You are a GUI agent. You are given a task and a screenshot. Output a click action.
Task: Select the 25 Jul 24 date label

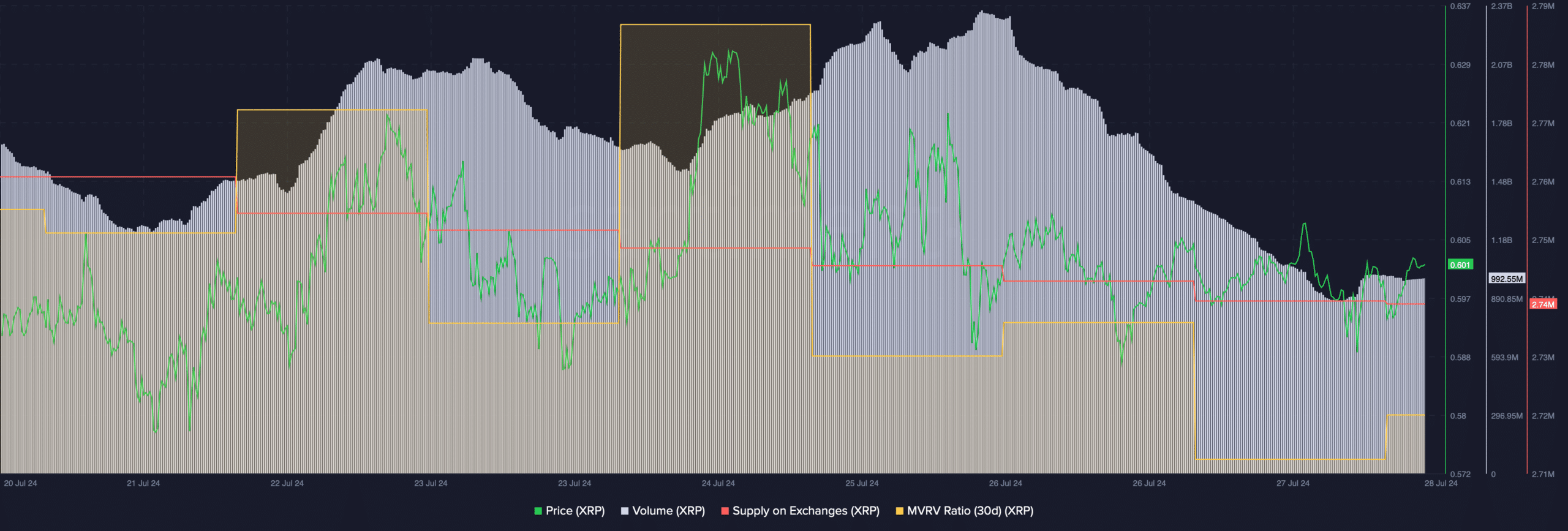coord(862,483)
